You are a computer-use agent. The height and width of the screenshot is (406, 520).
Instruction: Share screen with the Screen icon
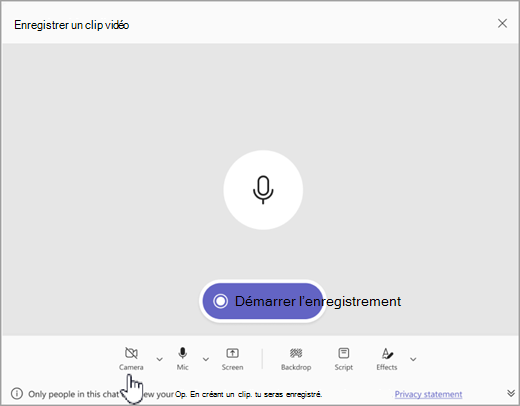[232, 359]
